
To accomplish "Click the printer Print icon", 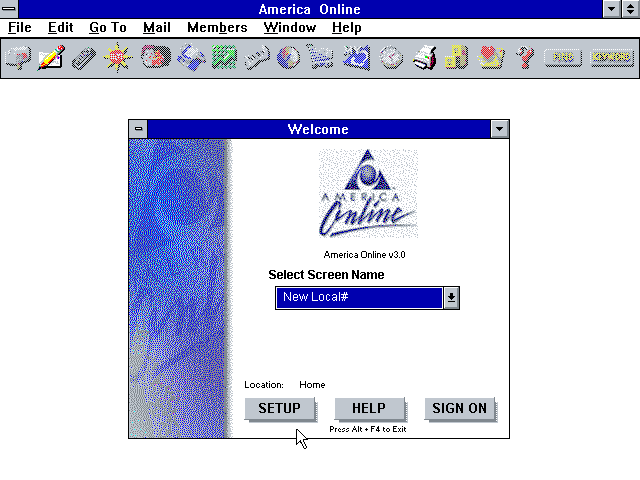I will click(x=424, y=58).
